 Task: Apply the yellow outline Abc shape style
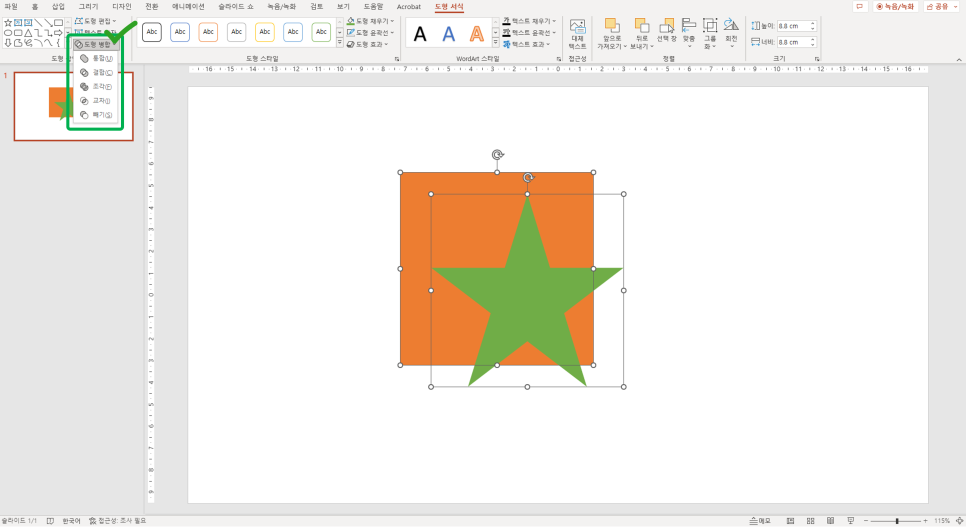click(264, 32)
